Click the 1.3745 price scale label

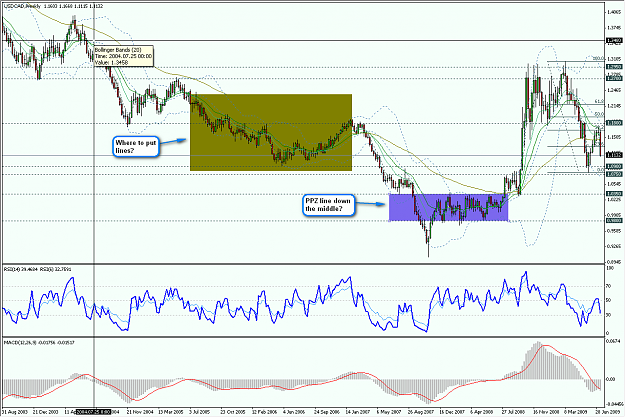[614, 28]
